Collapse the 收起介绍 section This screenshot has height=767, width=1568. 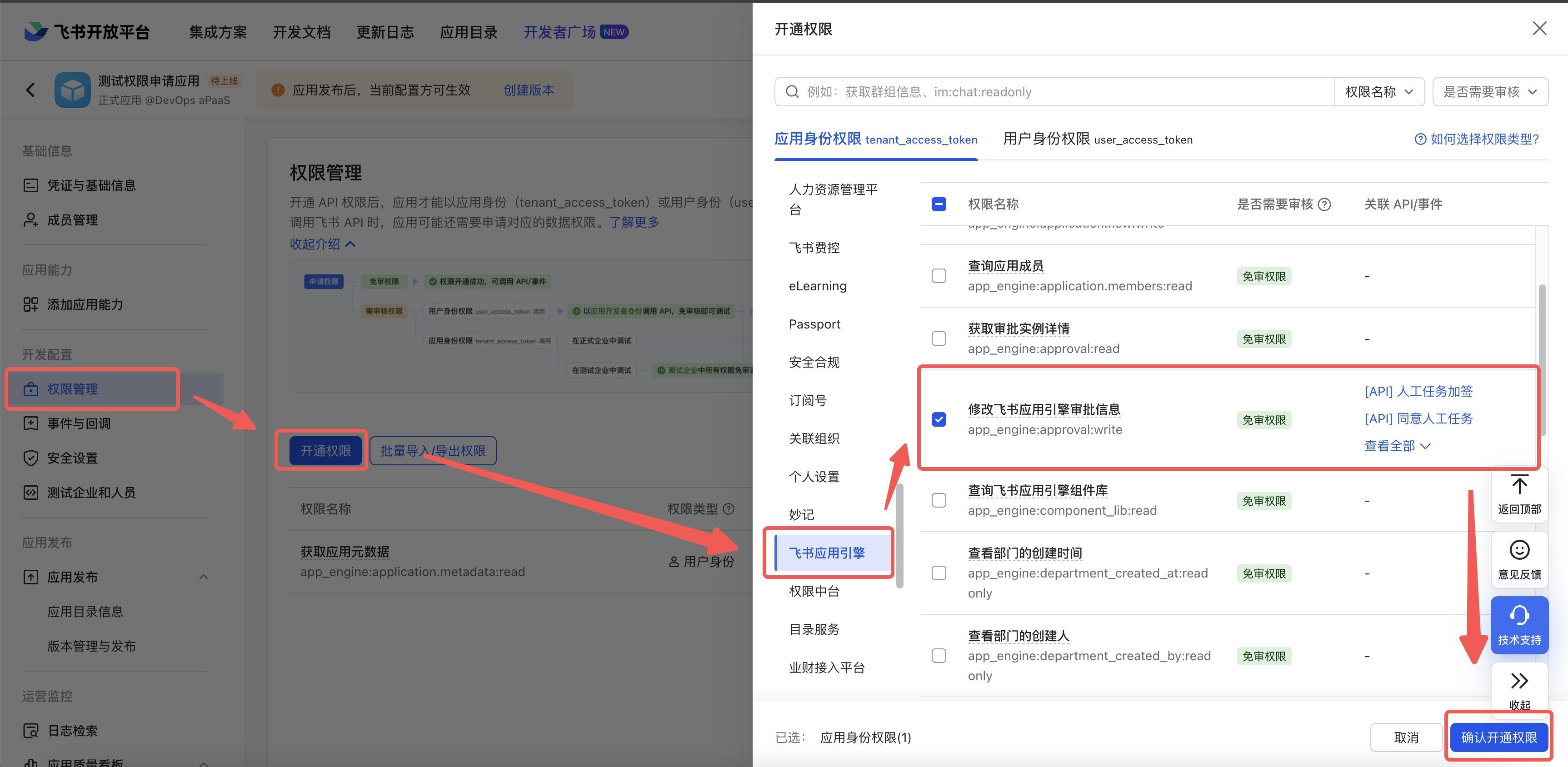322,244
